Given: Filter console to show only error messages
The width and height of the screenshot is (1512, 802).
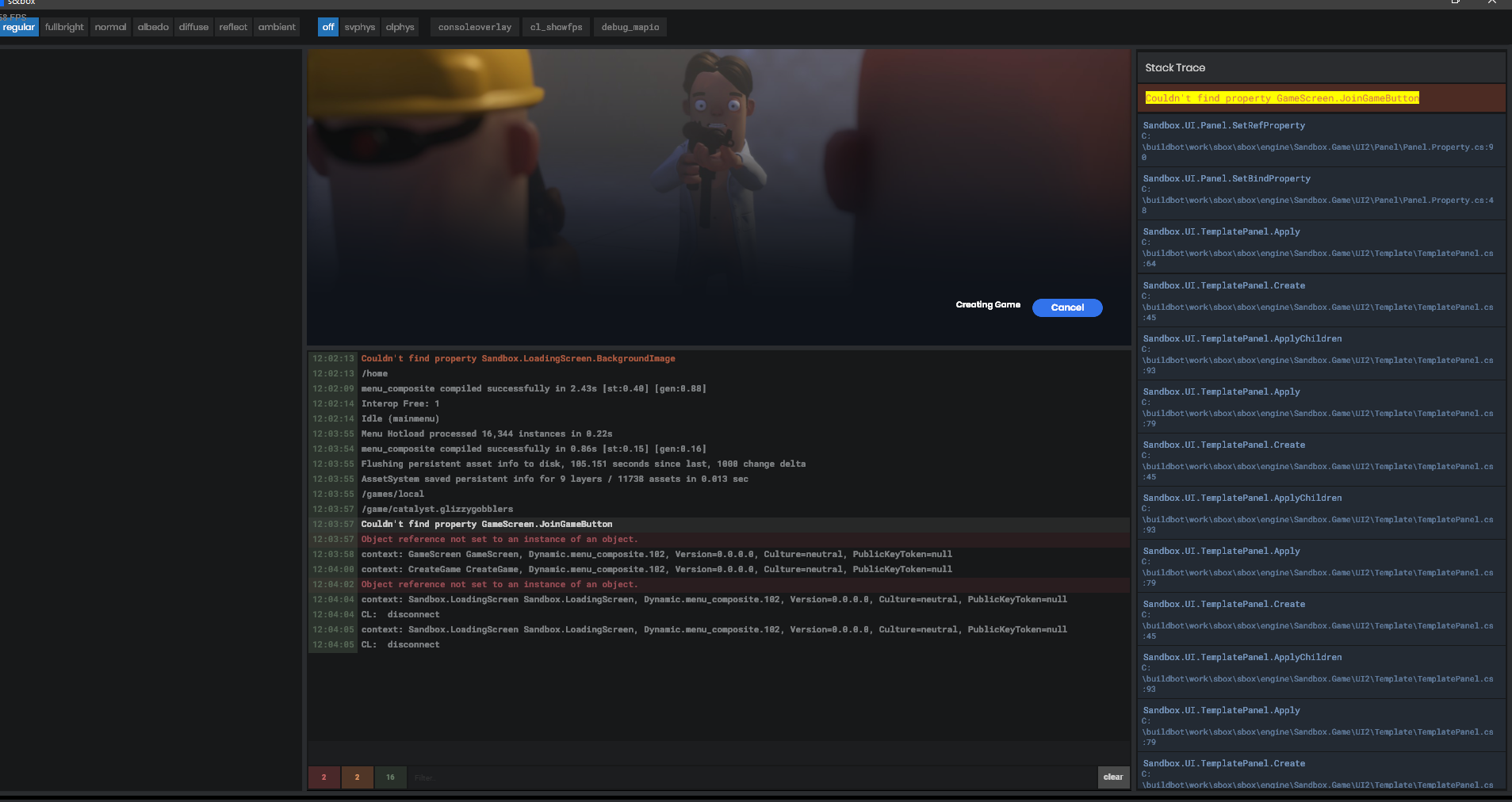Looking at the screenshot, I should 323,777.
